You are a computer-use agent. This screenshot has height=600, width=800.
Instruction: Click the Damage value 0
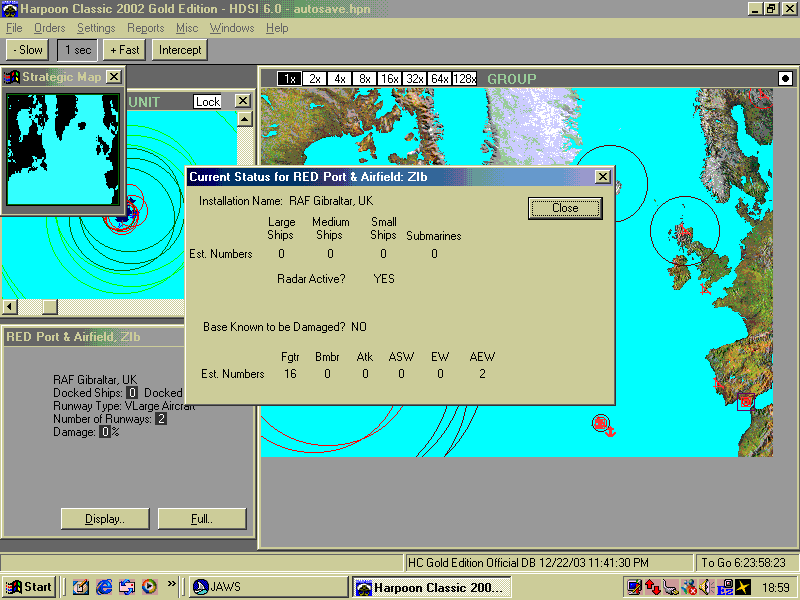(105, 432)
